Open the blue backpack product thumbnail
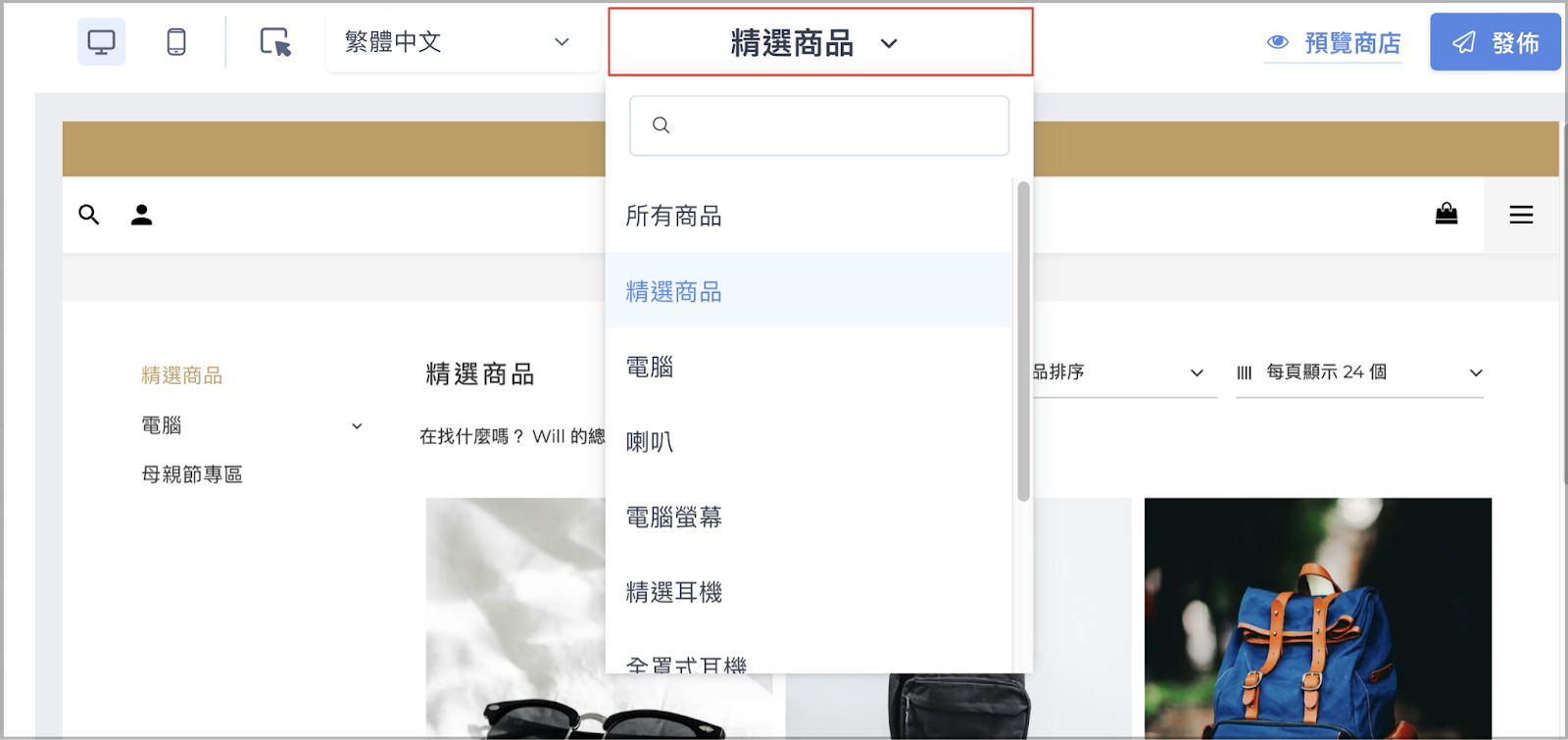Image resolution: width=1568 pixels, height=740 pixels. [x=1318, y=617]
